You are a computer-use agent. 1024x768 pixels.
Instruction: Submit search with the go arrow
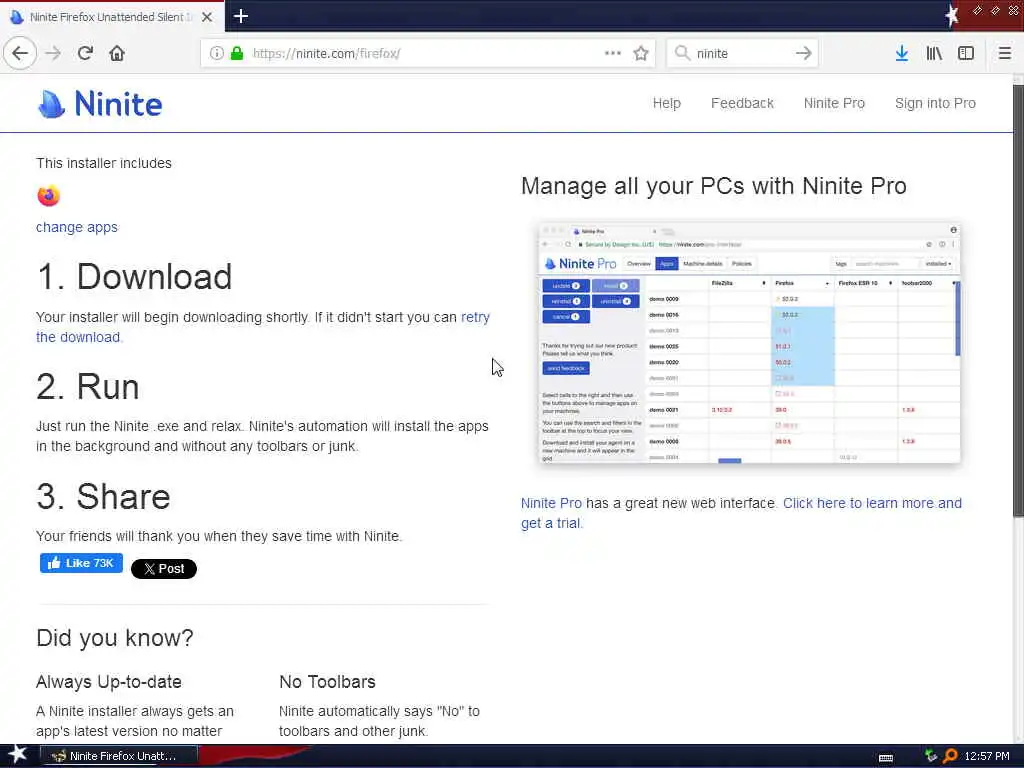coord(803,53)
